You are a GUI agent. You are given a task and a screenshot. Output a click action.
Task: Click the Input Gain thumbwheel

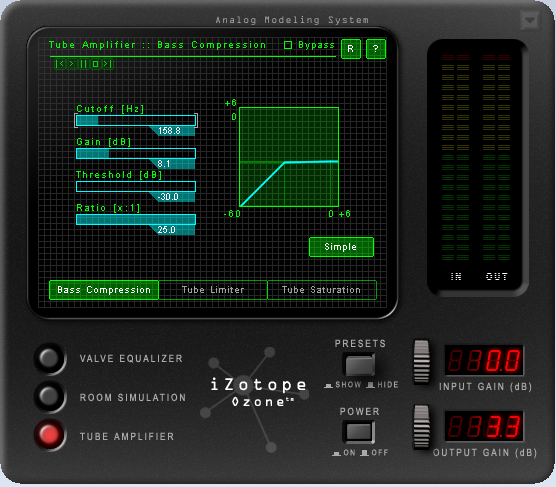point(422,362)
